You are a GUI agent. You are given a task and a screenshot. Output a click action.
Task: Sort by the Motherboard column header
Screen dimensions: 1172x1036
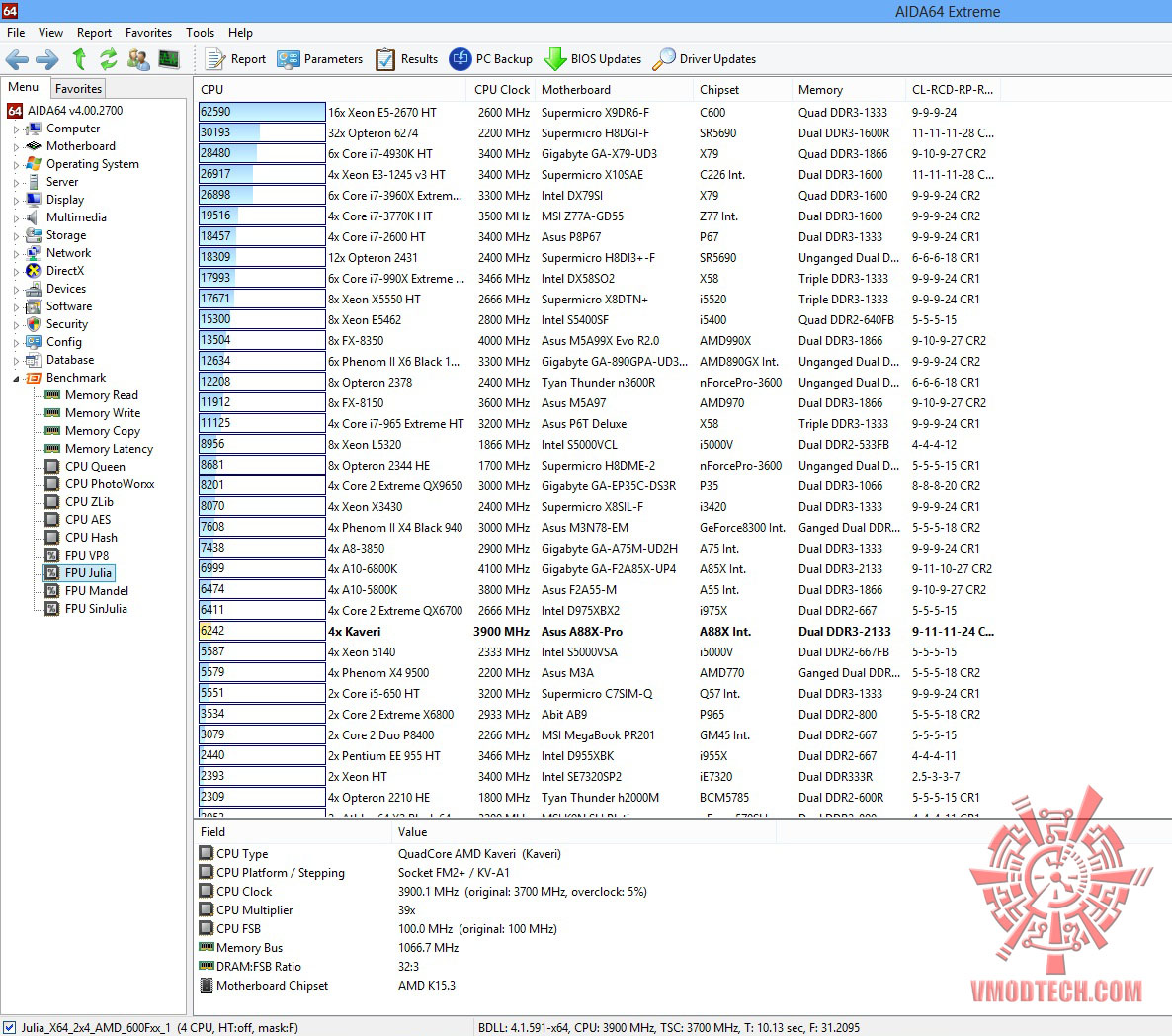615,90
